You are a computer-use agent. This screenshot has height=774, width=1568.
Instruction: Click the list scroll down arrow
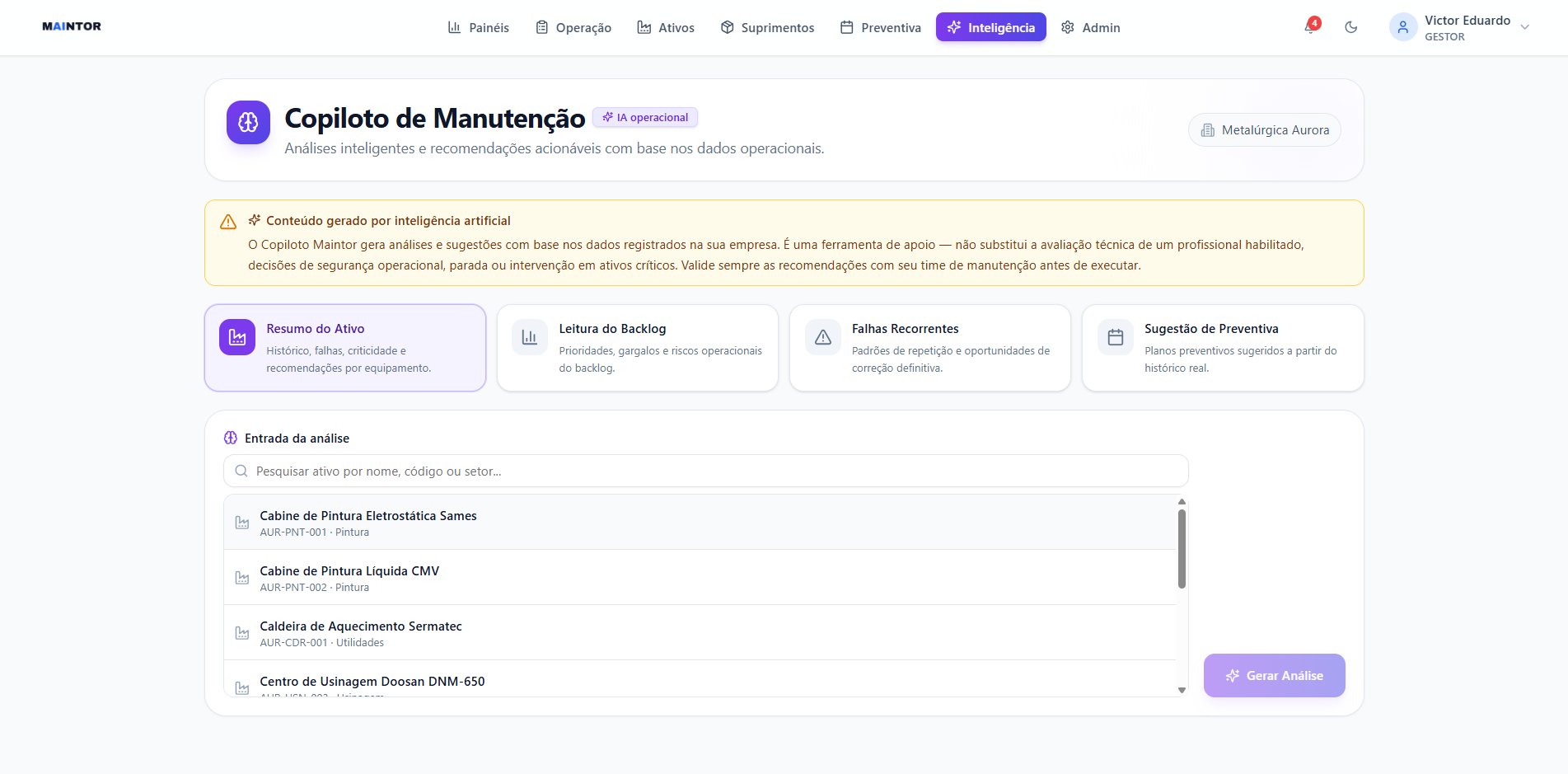pos(1182,691)
